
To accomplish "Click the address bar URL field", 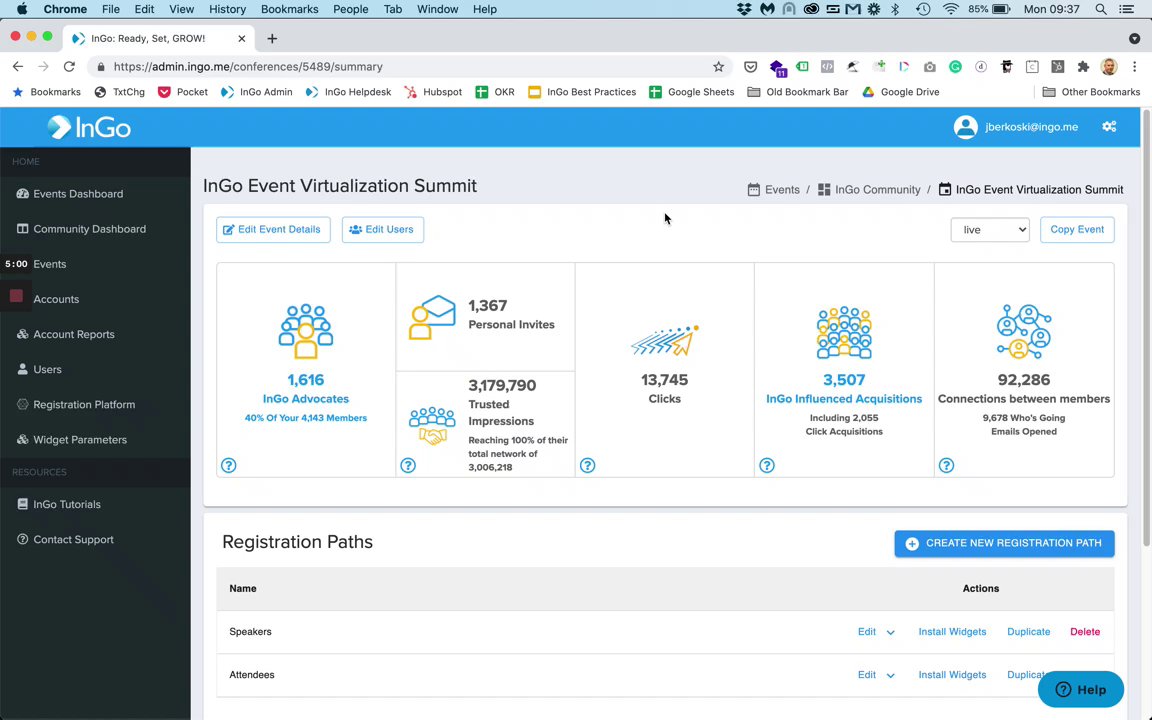I will 411,67.
